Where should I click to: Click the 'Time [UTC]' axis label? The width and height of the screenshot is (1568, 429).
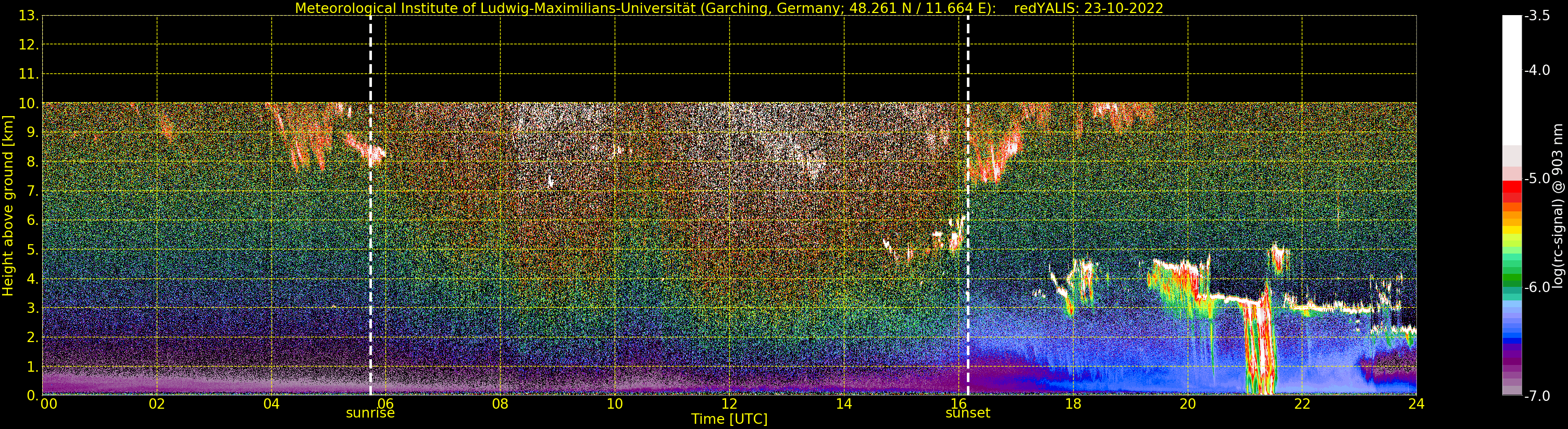729,419
